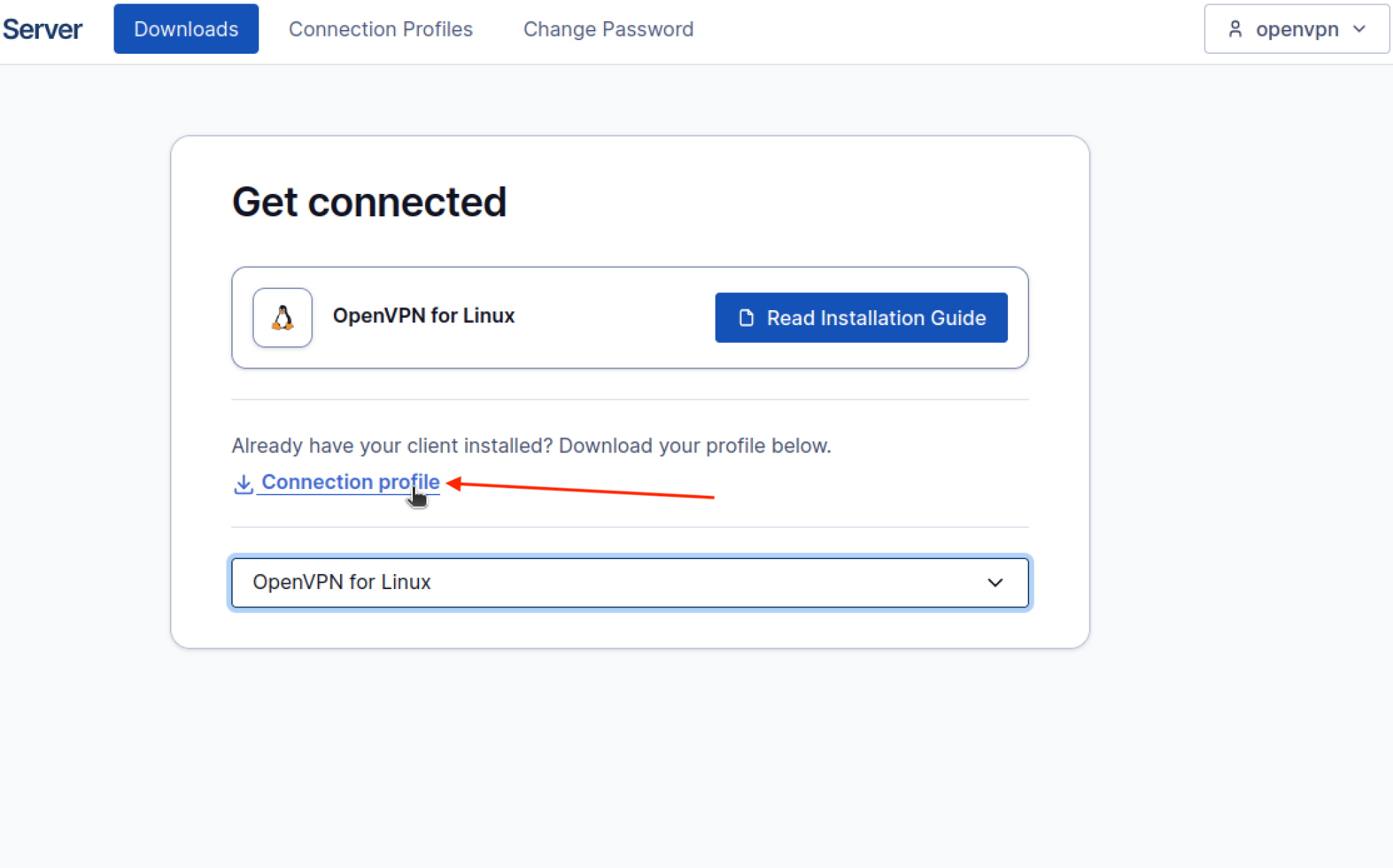Click the bold OpenVPN for Linux title
1393x868 pixels.
[423, 316]
